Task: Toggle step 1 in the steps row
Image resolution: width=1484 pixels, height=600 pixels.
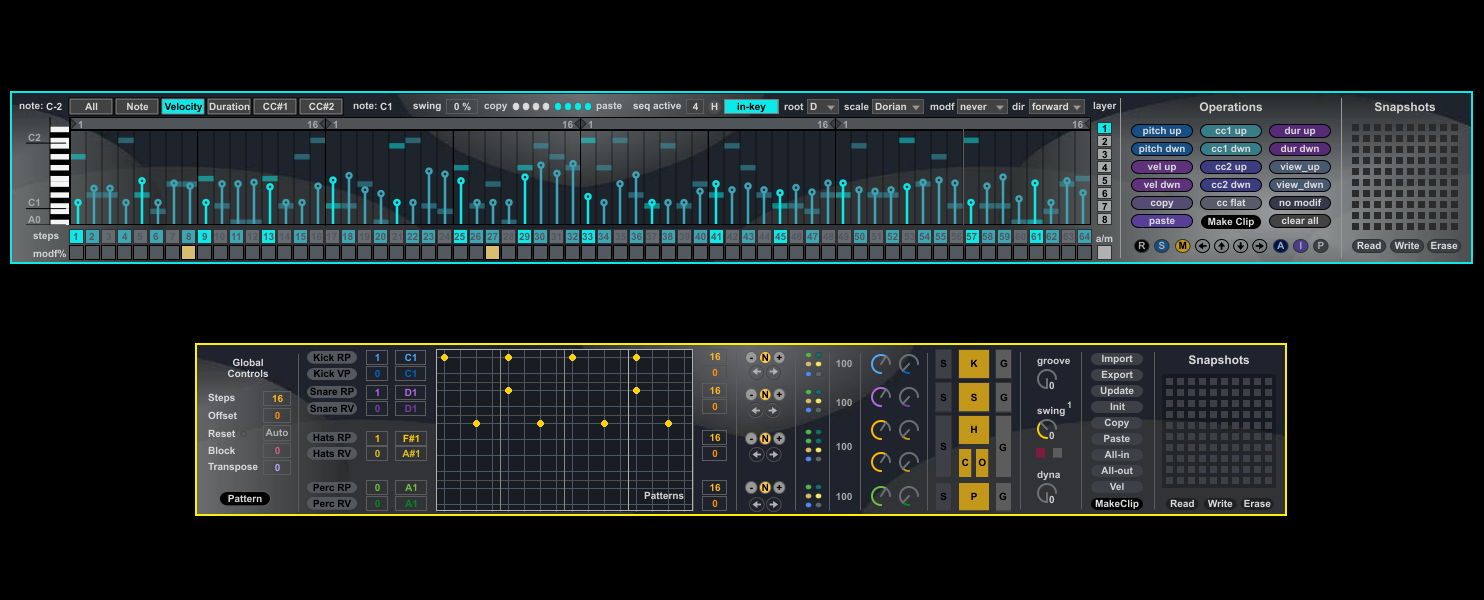Action: pos(76,237)
